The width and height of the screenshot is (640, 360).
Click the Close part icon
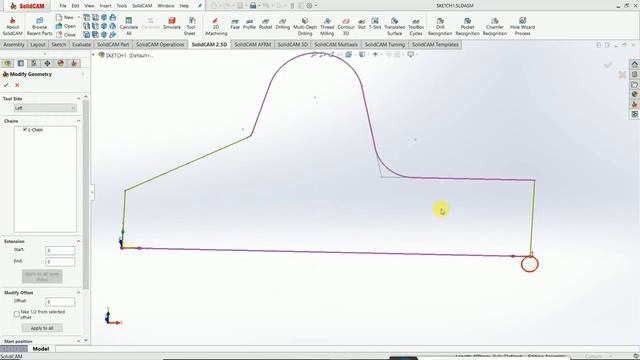66,35
